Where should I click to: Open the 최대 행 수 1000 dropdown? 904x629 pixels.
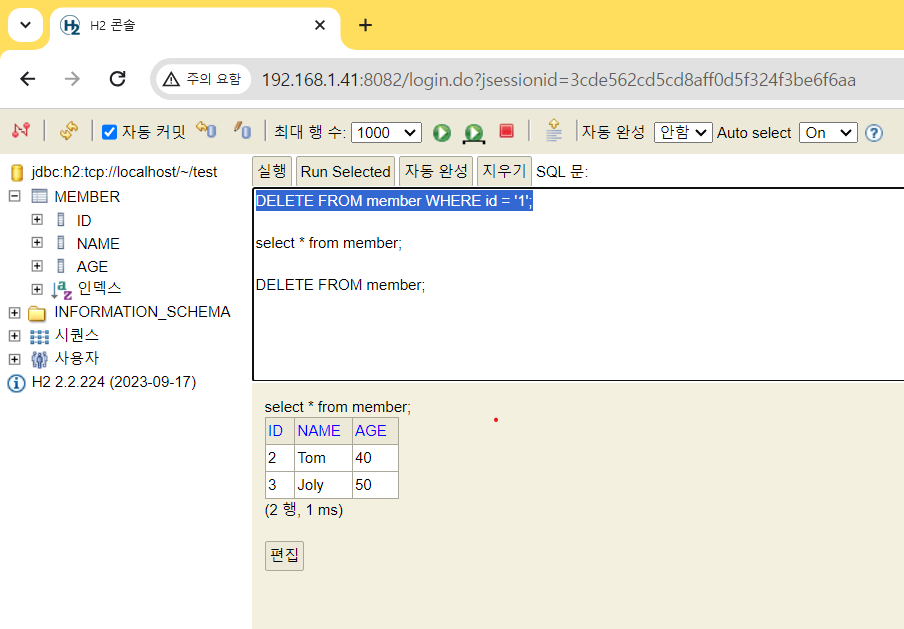coord(386,133)
